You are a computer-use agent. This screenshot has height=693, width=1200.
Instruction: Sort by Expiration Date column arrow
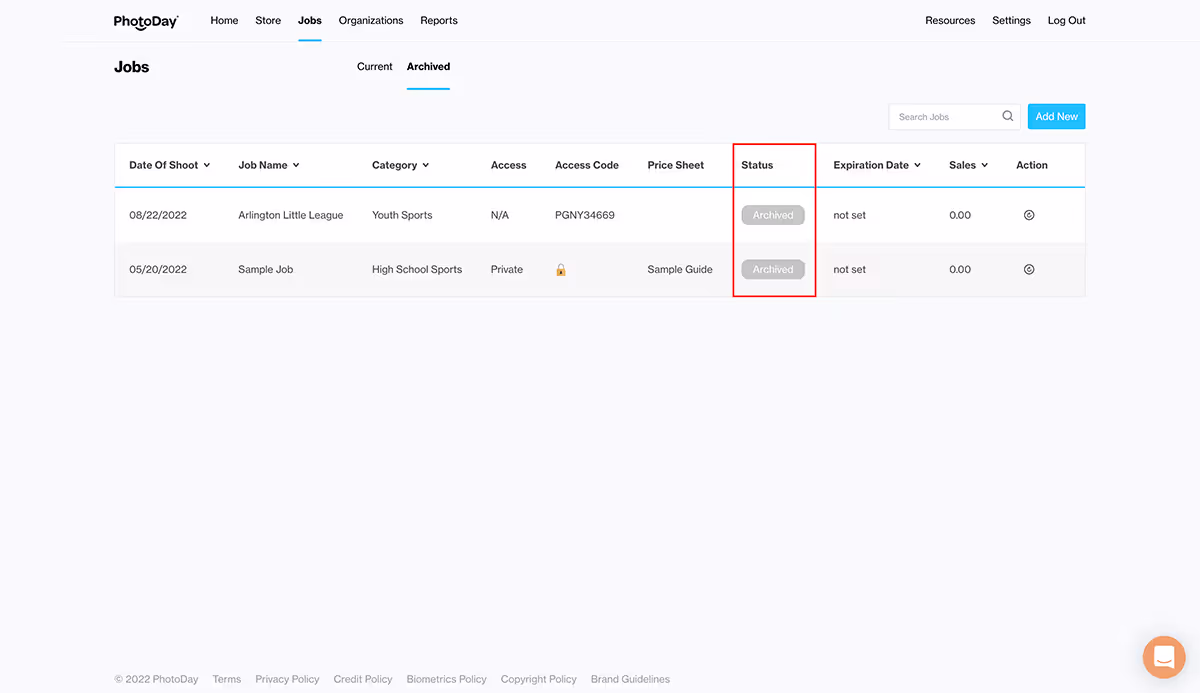[917, 165]
